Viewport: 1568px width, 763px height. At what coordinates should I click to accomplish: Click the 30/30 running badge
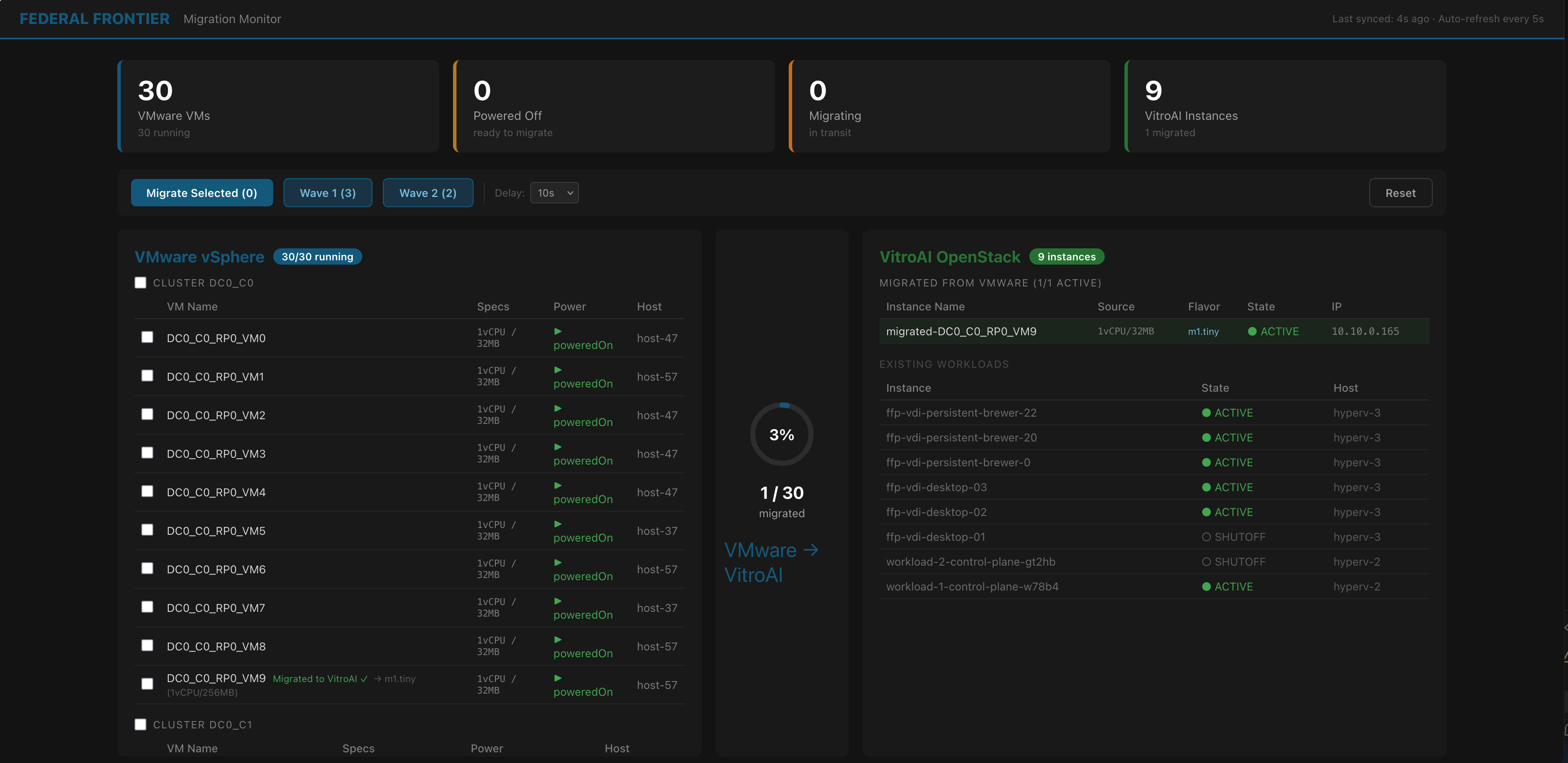[317, 257]
